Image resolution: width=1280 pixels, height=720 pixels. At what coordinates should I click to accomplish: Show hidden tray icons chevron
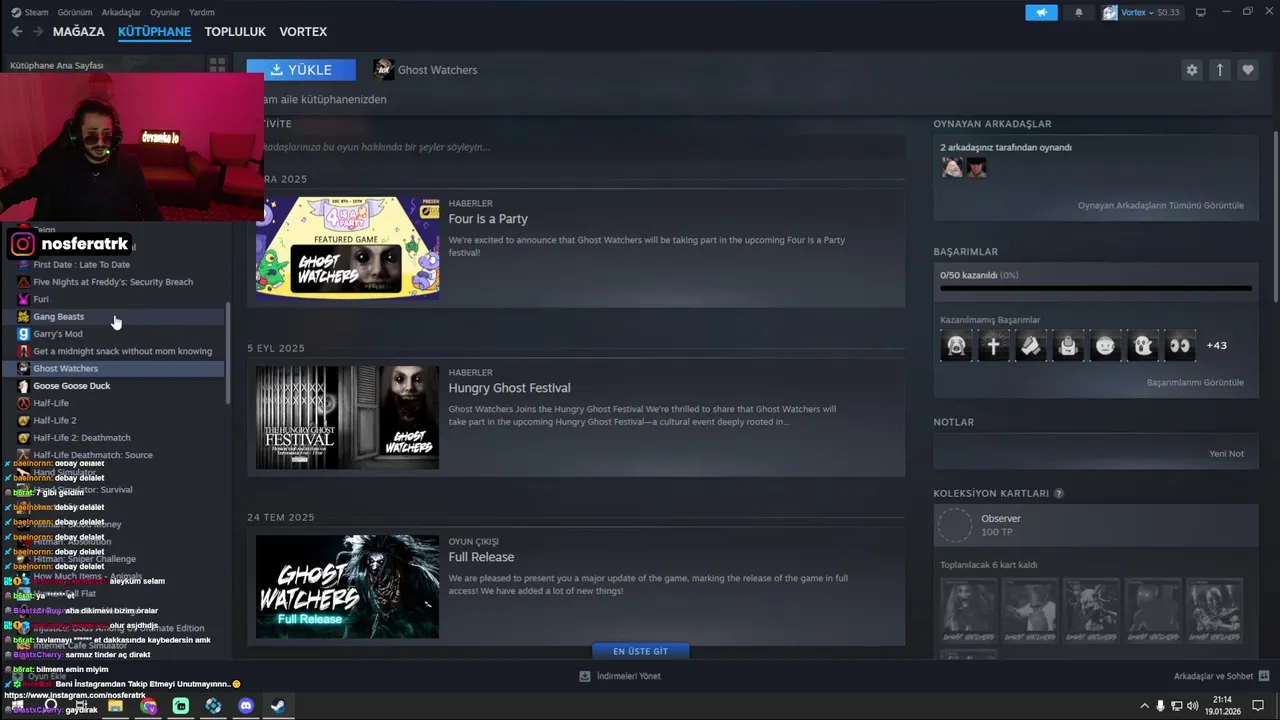coord(1144,706)
